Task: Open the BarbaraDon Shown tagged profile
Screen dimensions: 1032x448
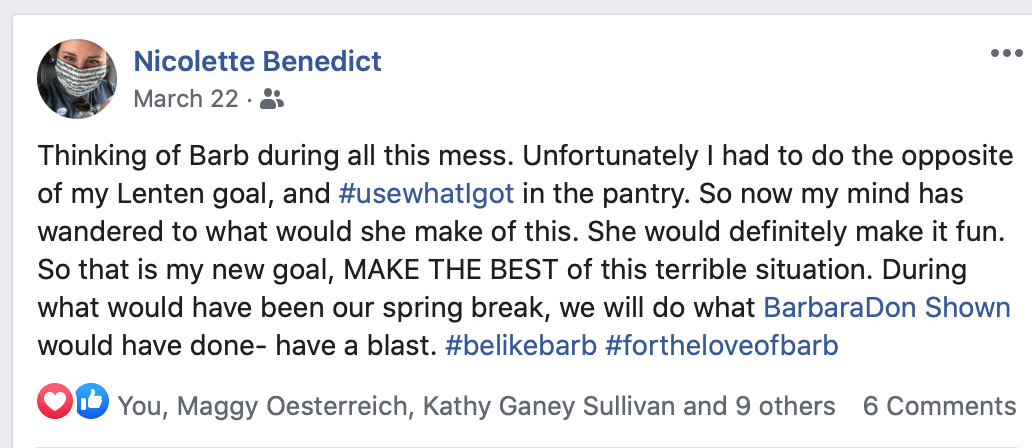Action: coord(887,307)
